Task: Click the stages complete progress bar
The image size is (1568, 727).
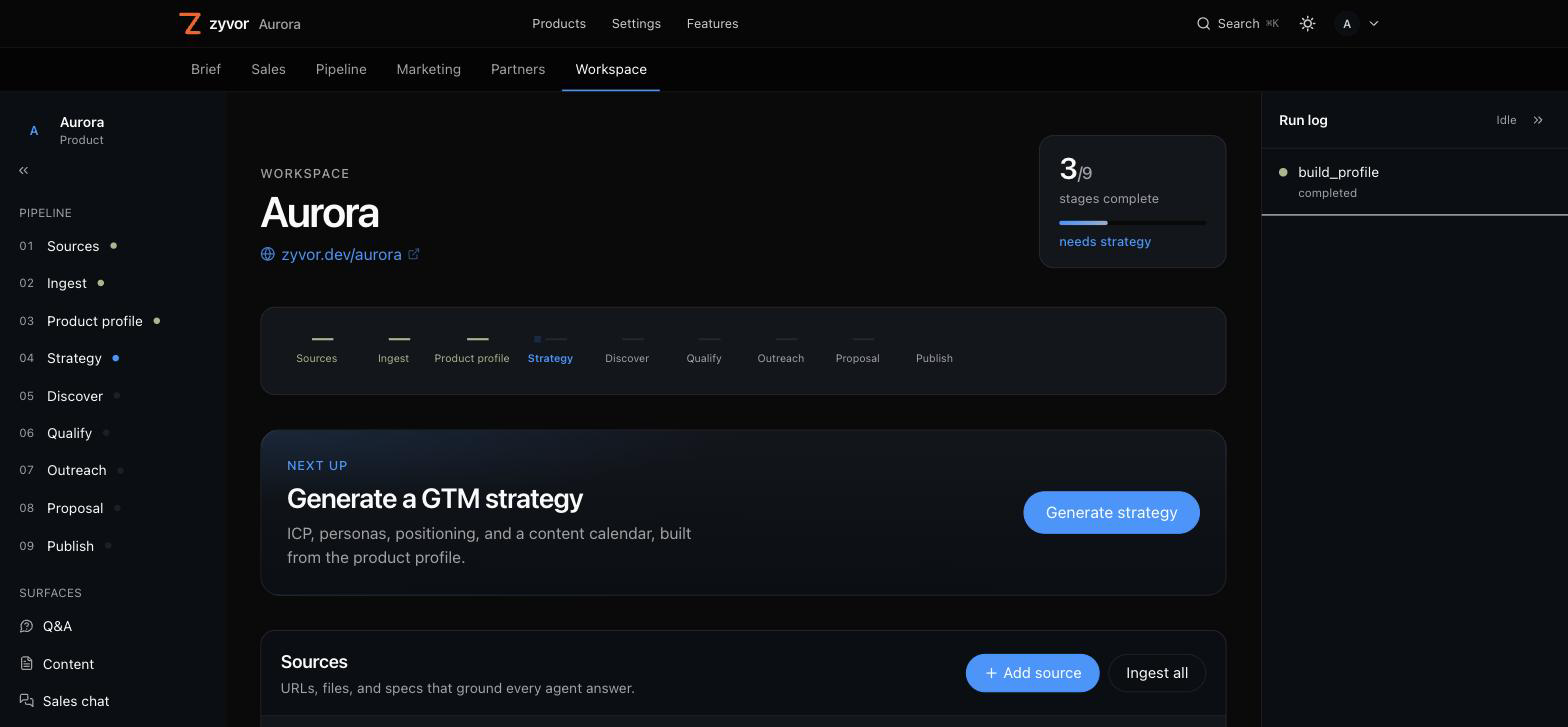Action: point(1132,223)
